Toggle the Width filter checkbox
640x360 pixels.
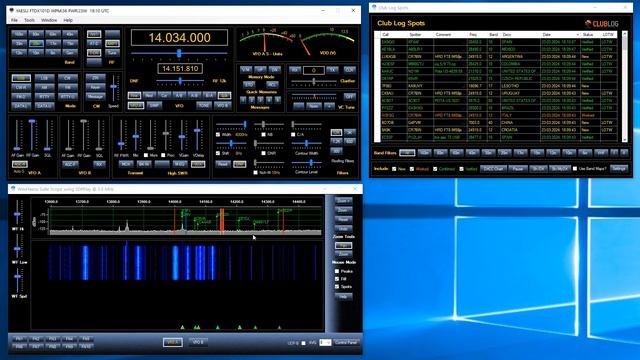(x=218, y=134)
